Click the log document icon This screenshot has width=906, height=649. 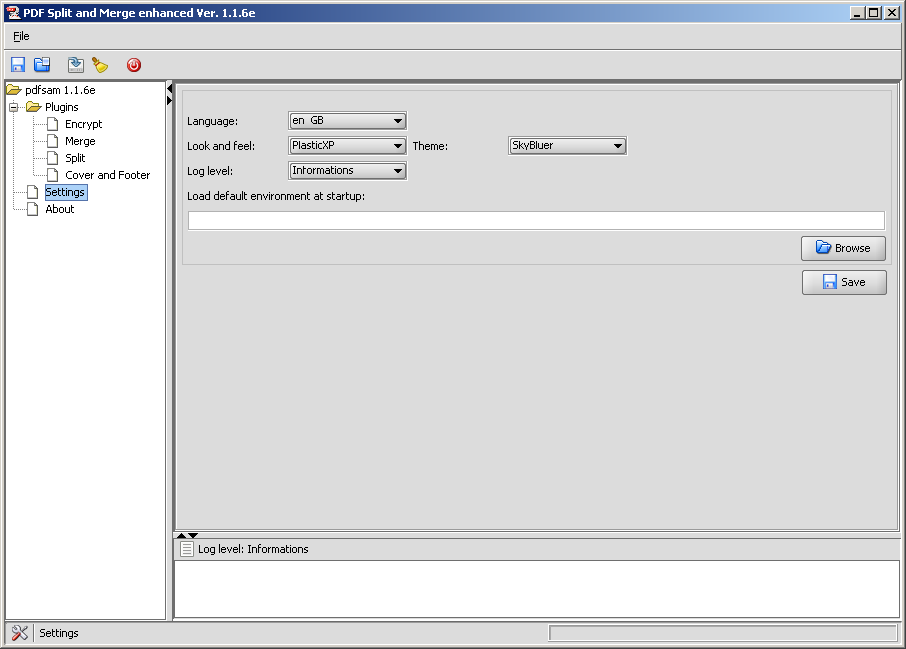point(187,549)
